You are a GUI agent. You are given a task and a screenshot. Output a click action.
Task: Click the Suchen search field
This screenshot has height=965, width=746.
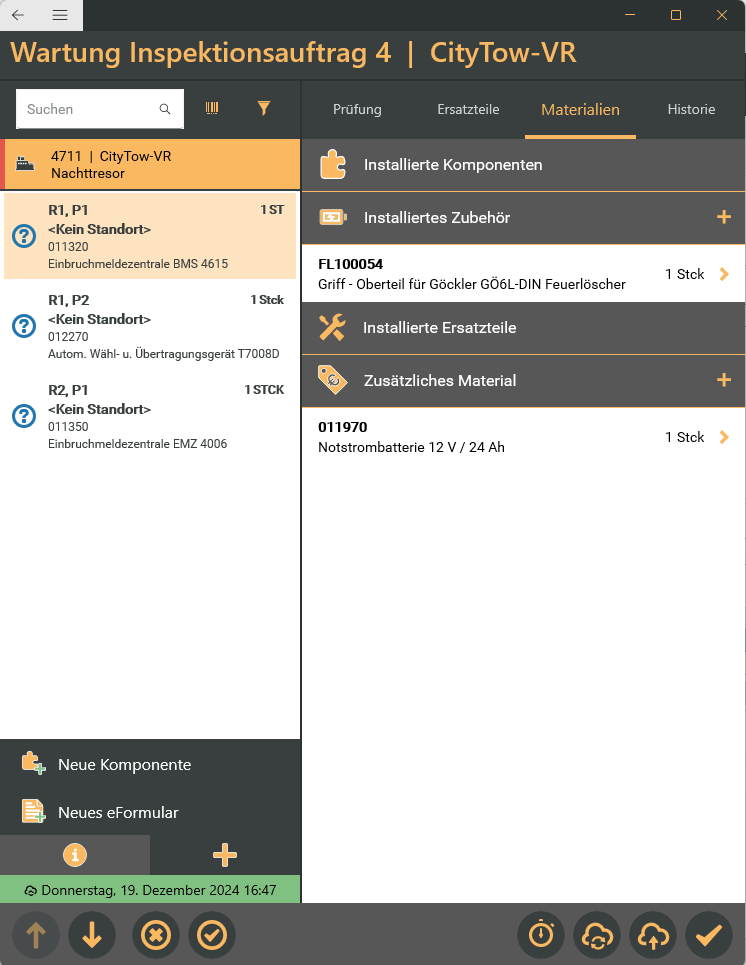tap(90, 109)
